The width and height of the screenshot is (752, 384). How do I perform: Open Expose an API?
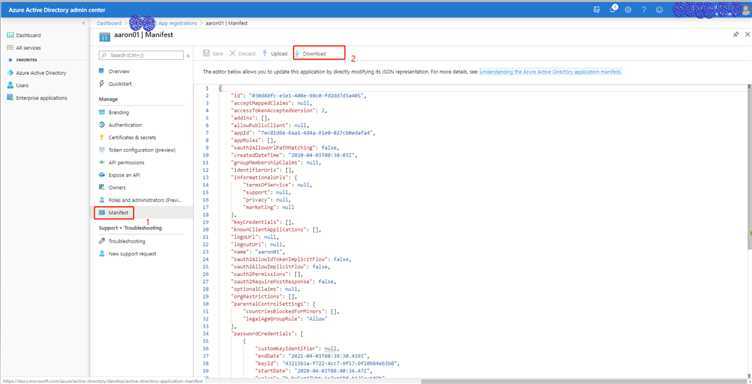click(x=119, y=175)
